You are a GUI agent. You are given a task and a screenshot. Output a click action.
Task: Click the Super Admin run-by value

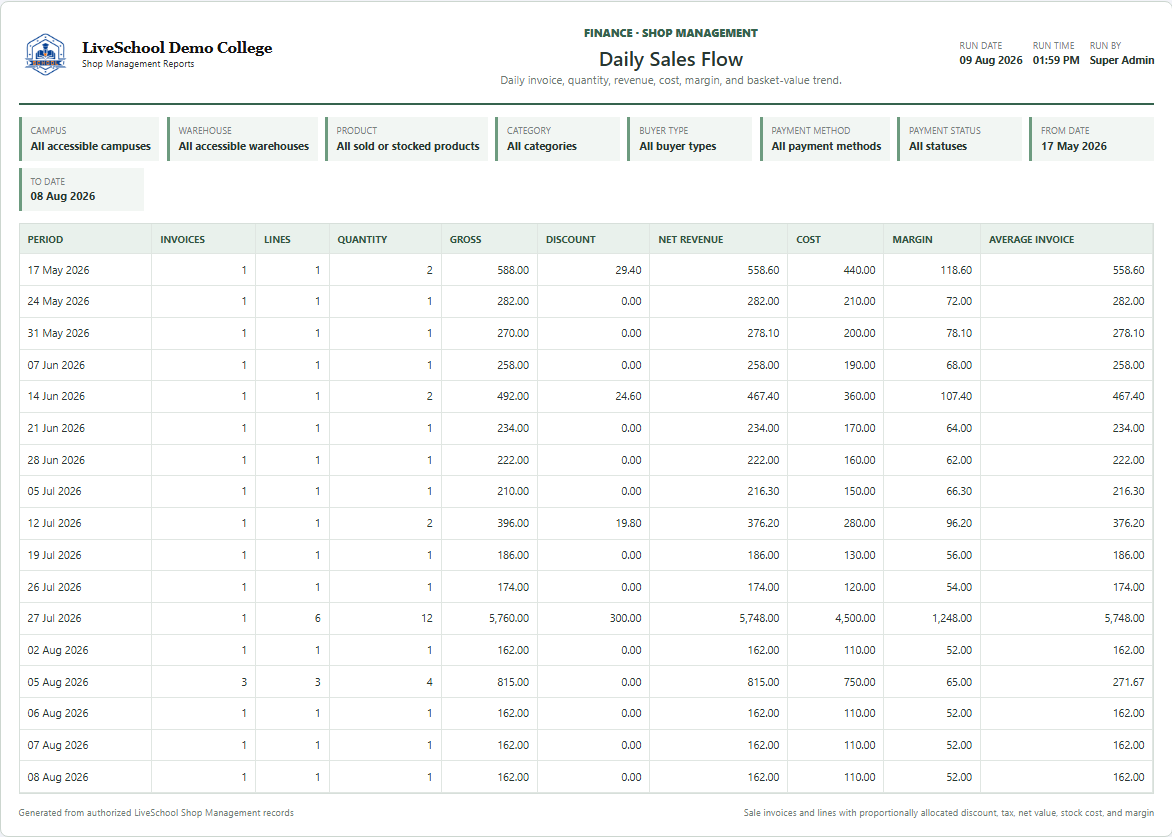[1121, 61]
